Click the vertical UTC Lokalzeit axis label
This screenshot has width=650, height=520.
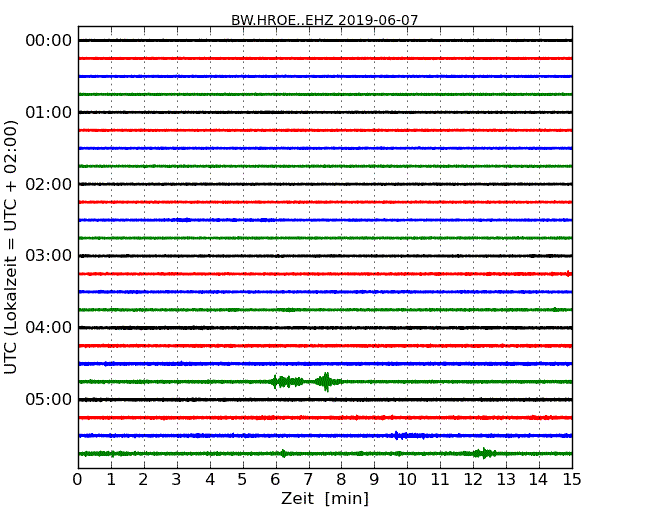coord(10,248)
